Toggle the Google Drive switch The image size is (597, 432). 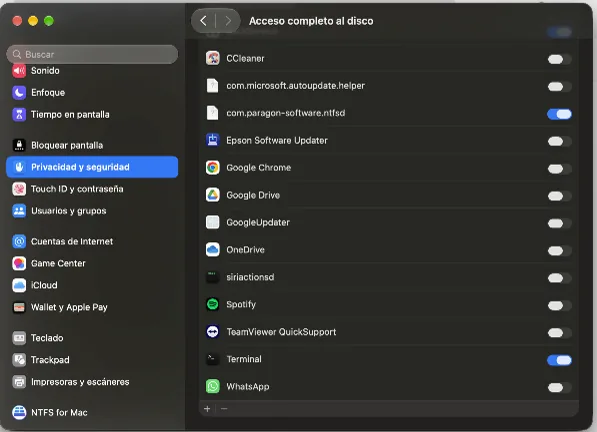pos(559,196)
